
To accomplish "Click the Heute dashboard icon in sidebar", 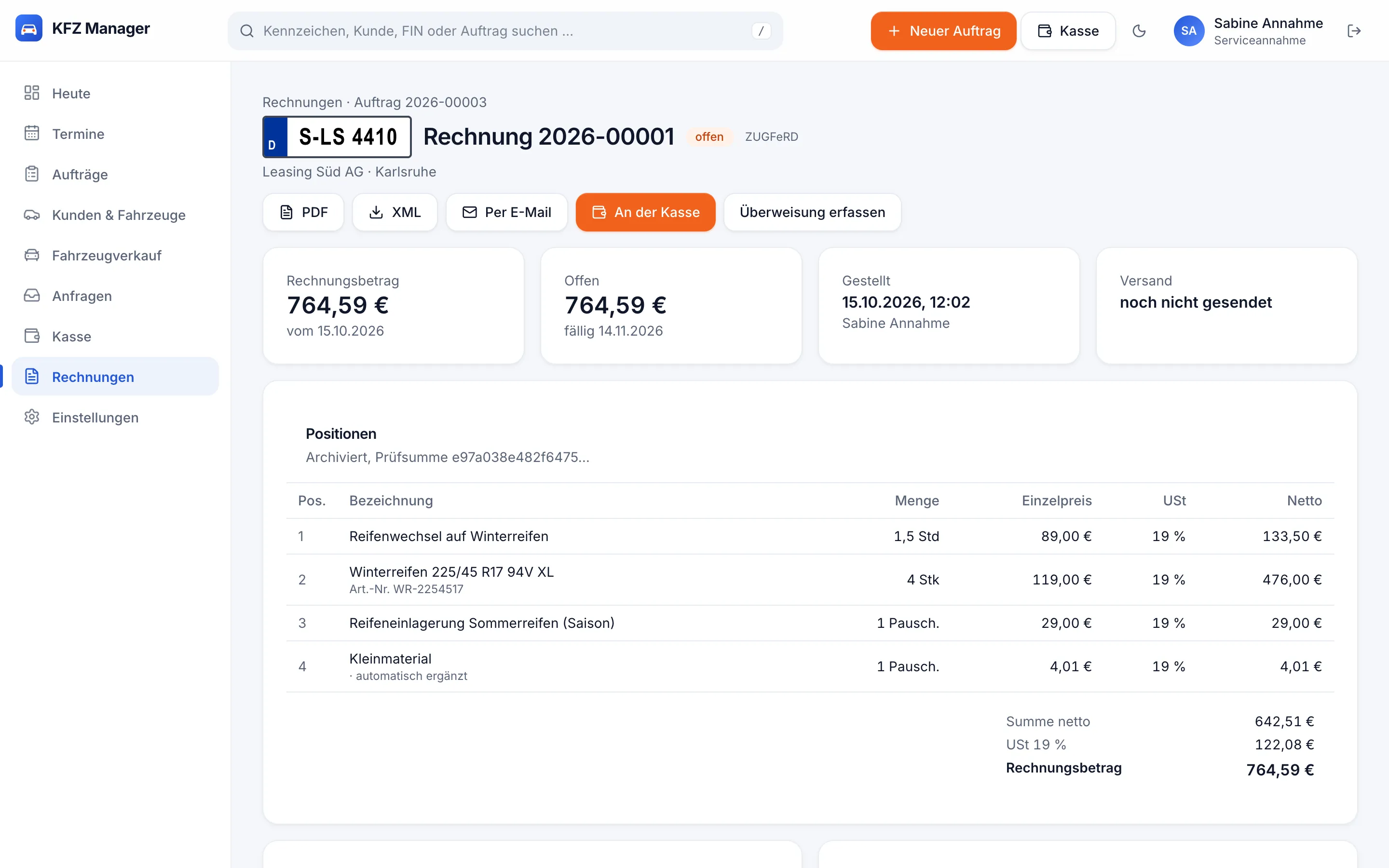I will click(x=31, y=93).
